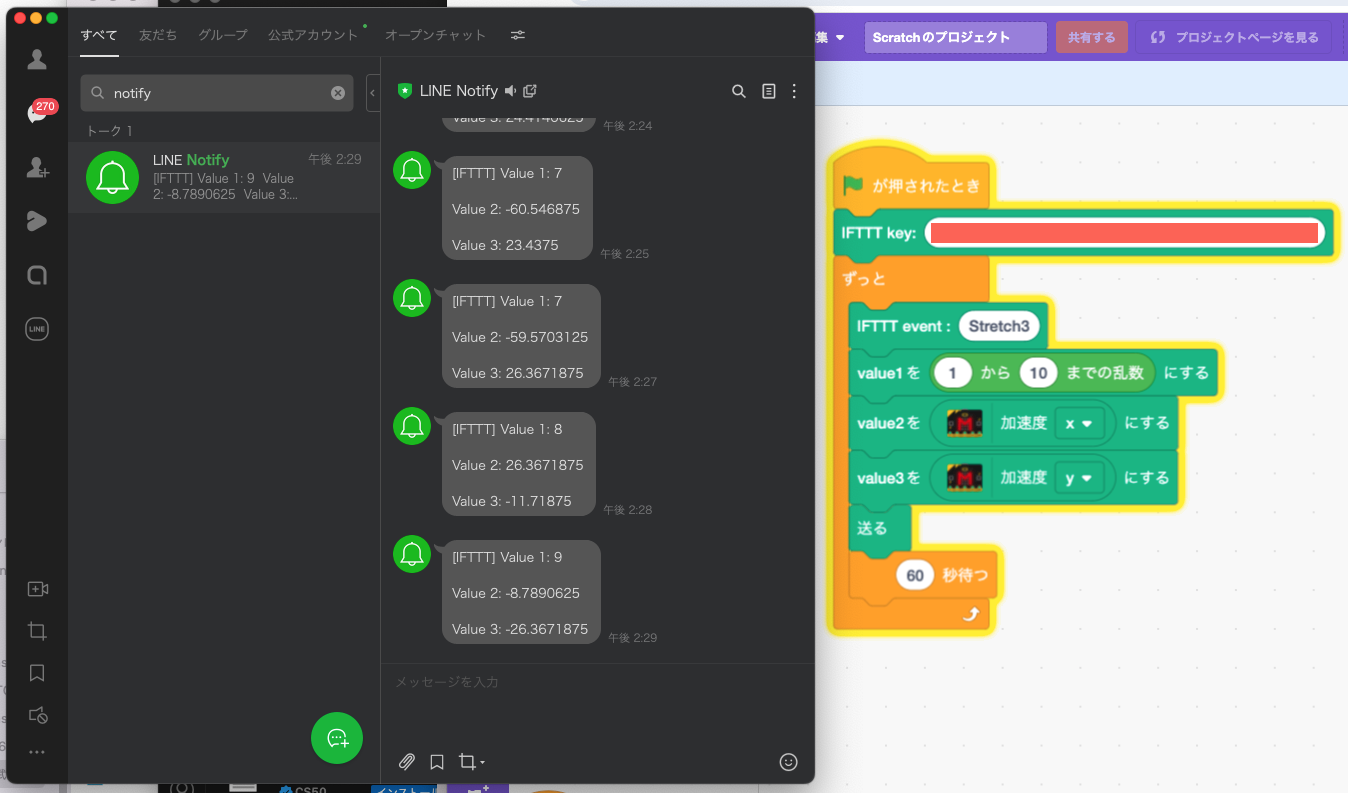1348x793 pixels.
Task: Click the micro:bit icon in value2 block
Action: pos(965,423)
